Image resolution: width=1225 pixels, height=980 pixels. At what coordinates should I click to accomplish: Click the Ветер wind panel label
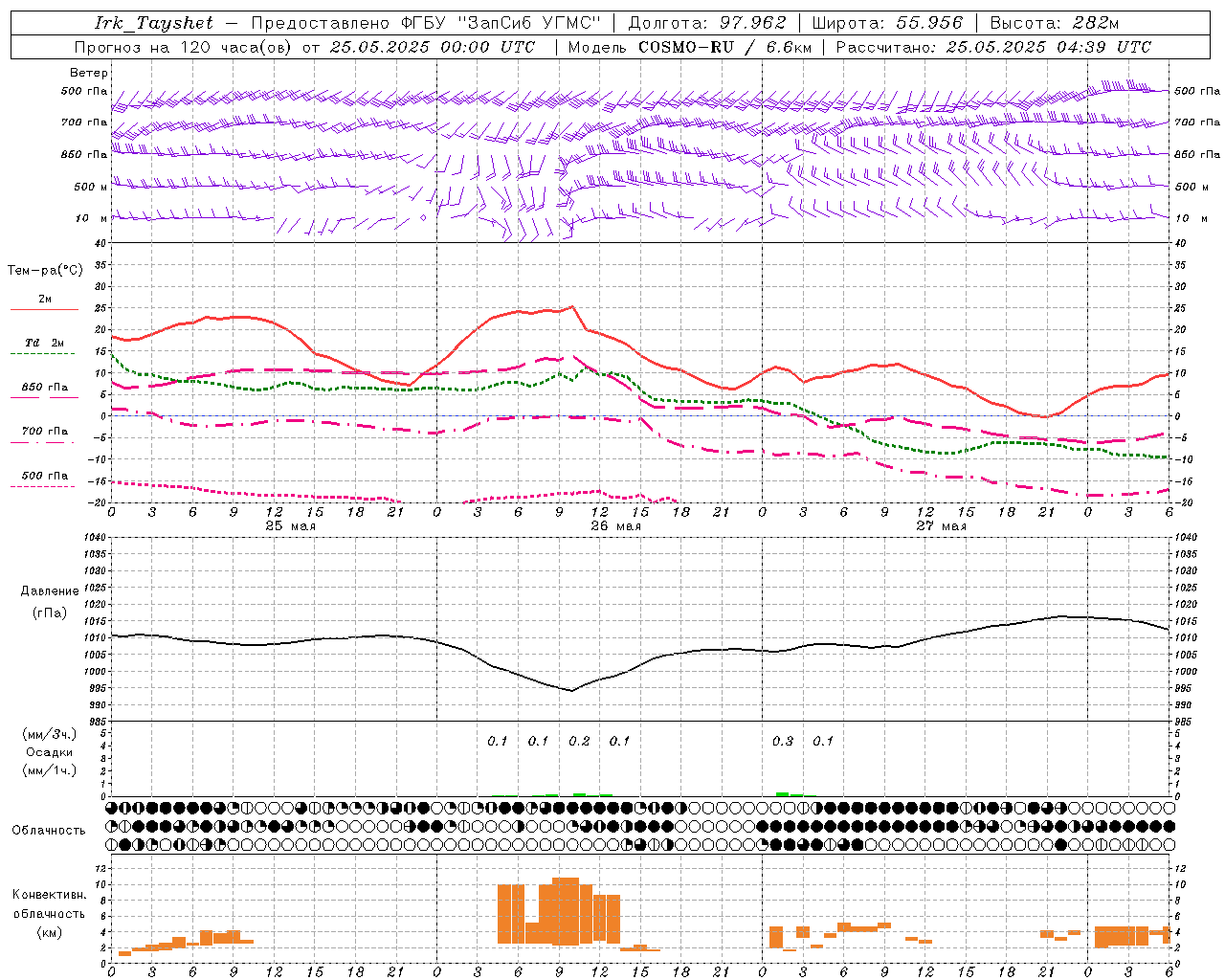pyautogui.click(x=88, y=73)
